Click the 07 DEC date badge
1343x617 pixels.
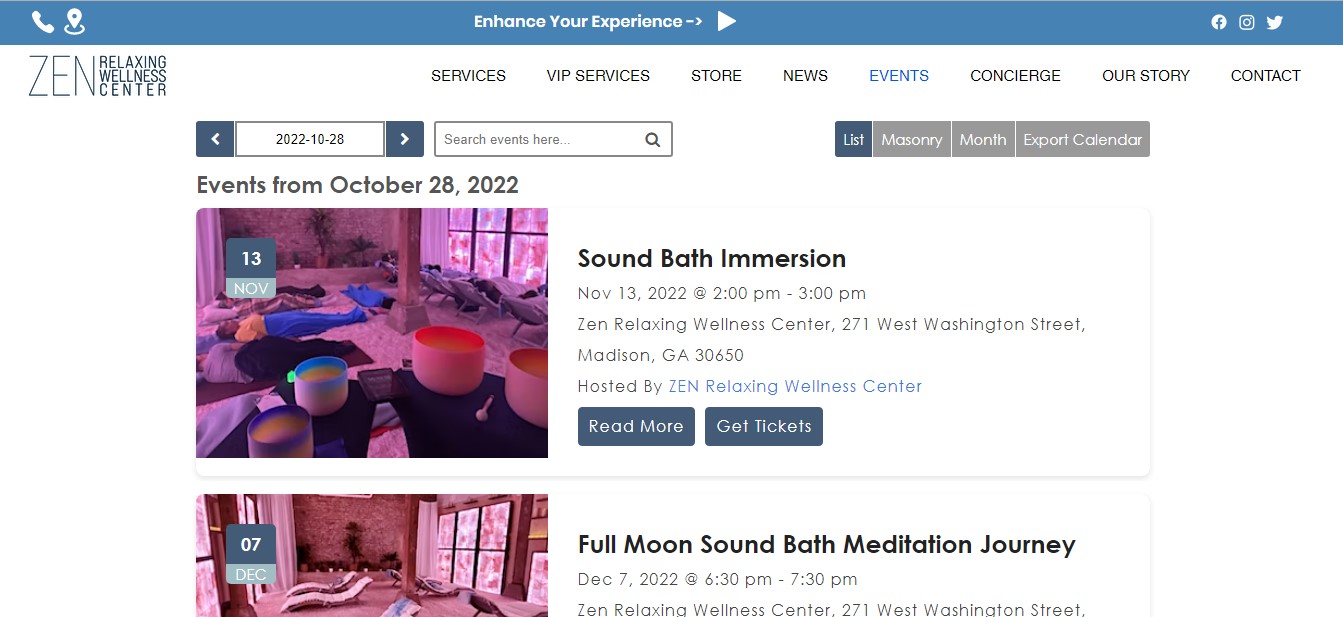click(x=251, y=554)
